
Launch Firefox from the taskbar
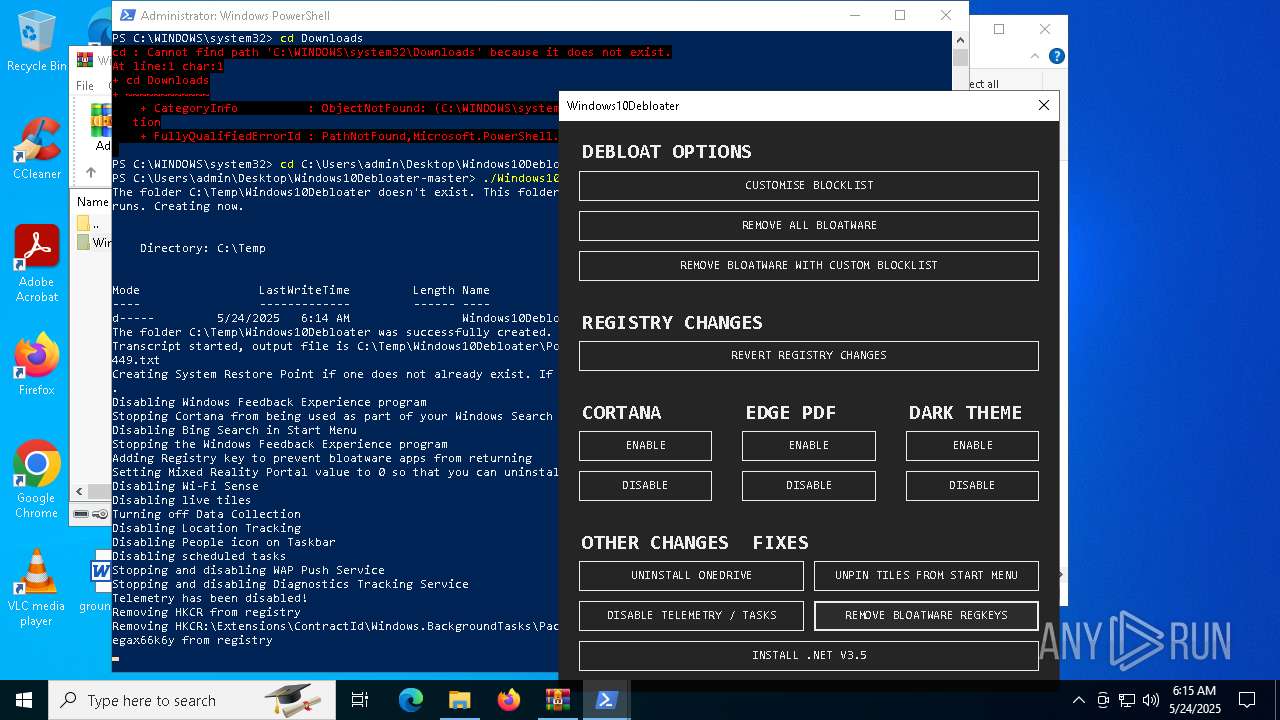pyautogui.click(x=509, y=700)
